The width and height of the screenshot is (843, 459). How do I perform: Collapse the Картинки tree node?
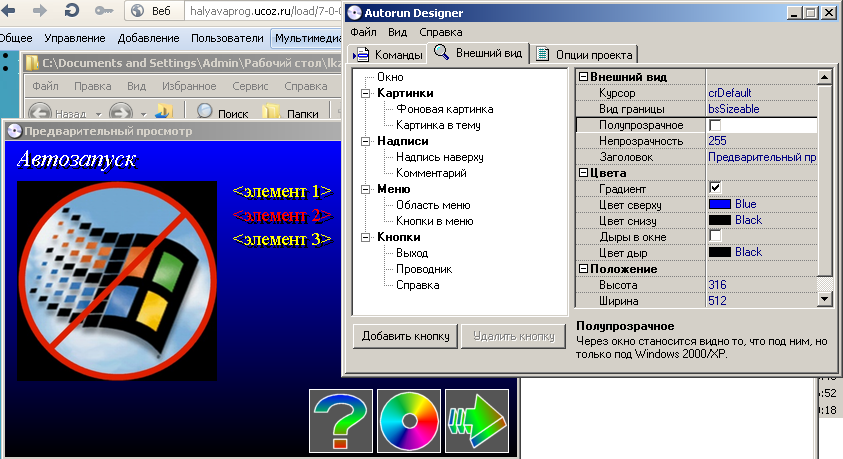(366, 94)
